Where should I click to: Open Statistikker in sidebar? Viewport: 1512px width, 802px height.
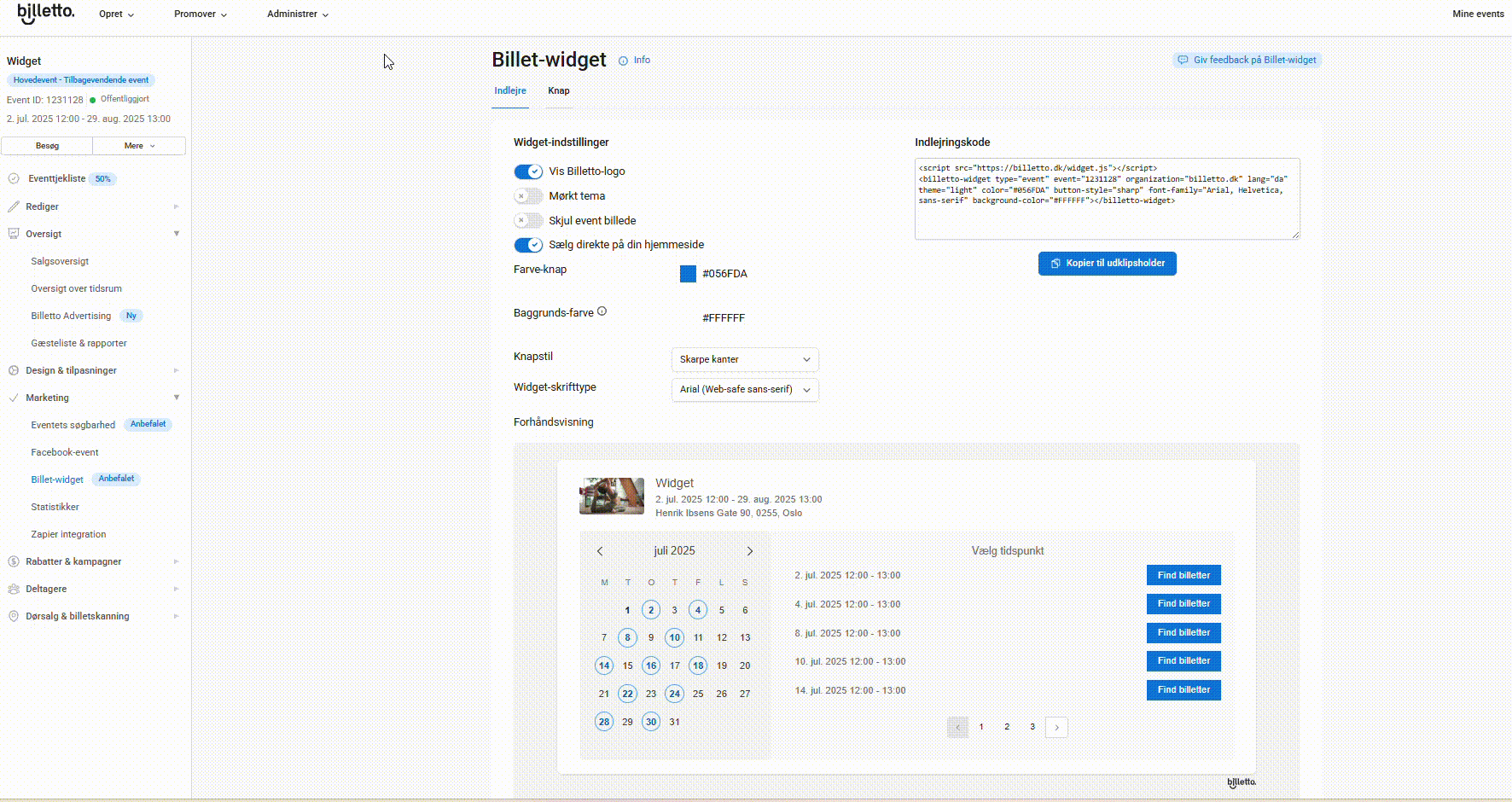tap(55, 507)
